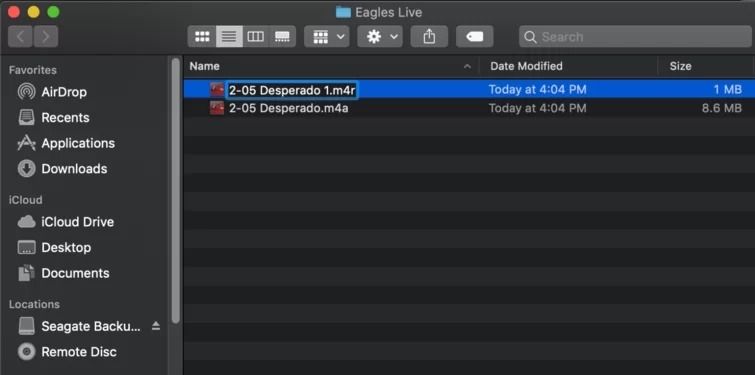Click the Favorites section heading

tap(32, 70)
